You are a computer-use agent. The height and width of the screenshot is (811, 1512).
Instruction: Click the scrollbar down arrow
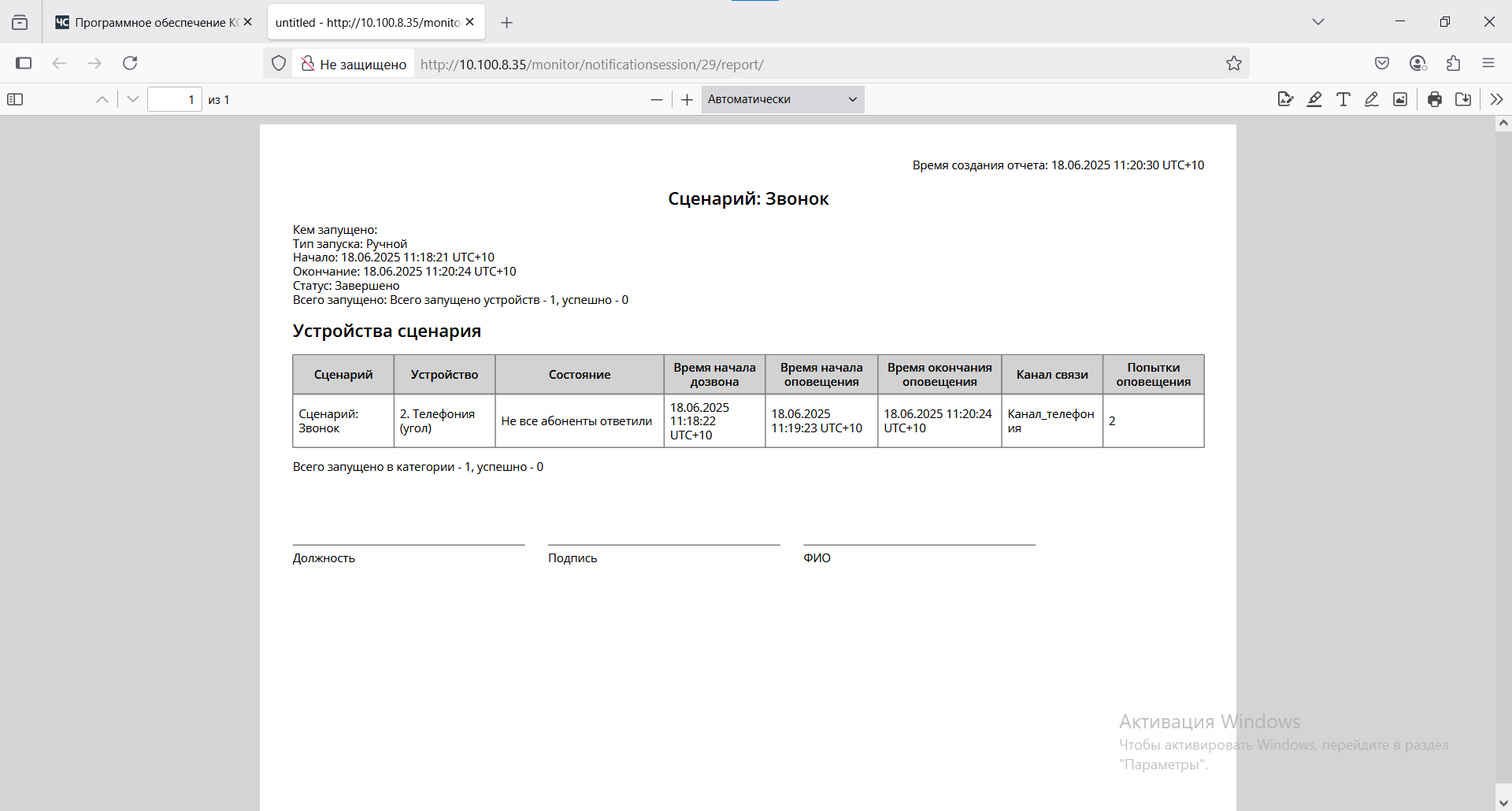[x=1503, y=803]
